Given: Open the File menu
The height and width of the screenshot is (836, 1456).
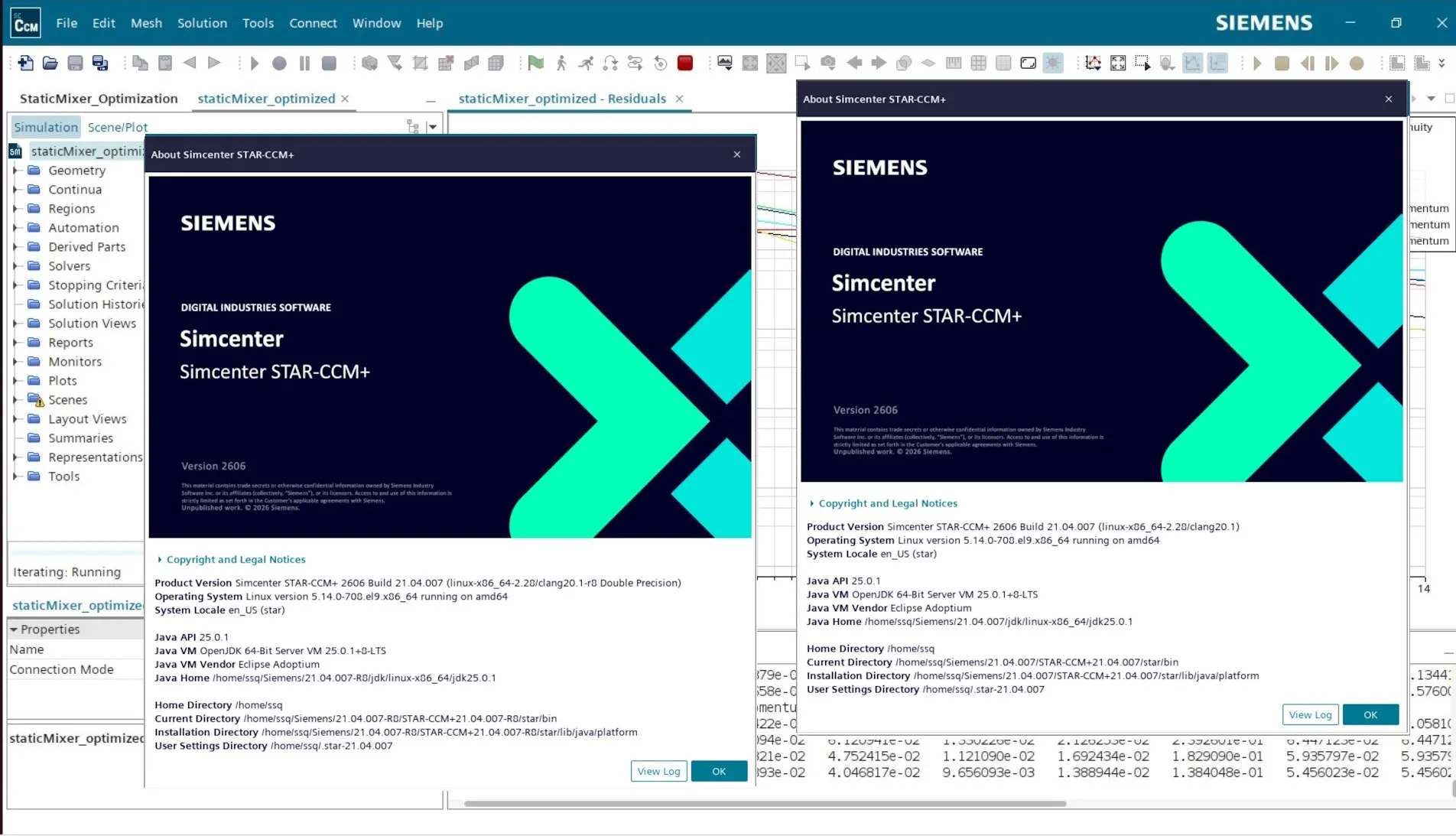Looking at the screenshot, I should 67,23.
